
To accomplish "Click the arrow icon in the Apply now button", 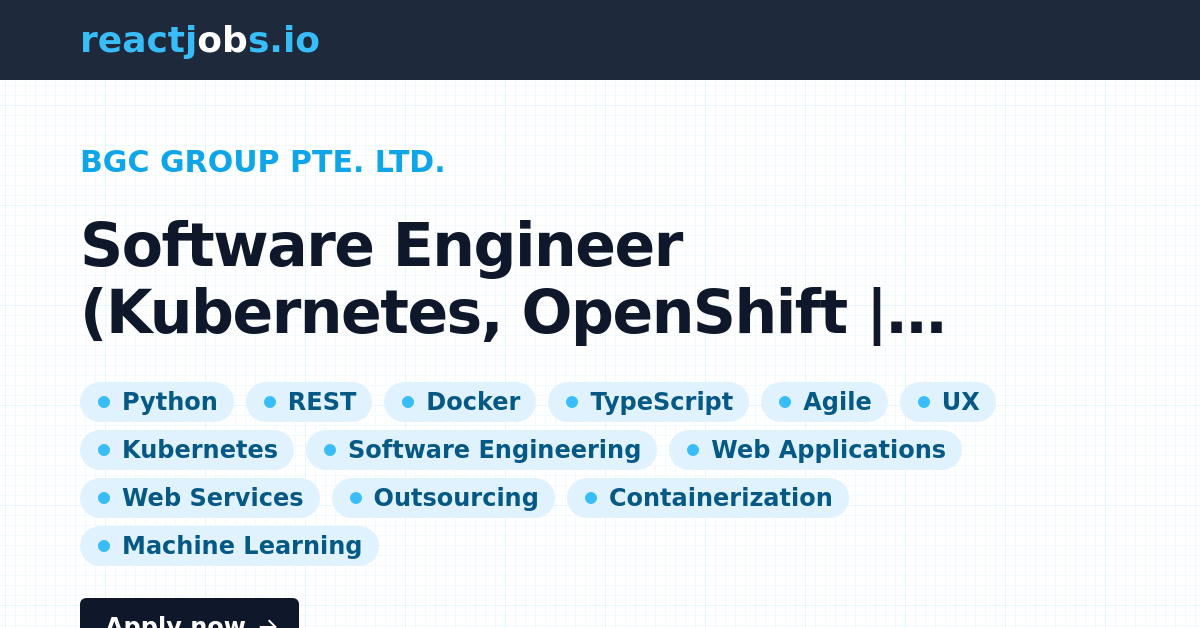I will point(267,622).
